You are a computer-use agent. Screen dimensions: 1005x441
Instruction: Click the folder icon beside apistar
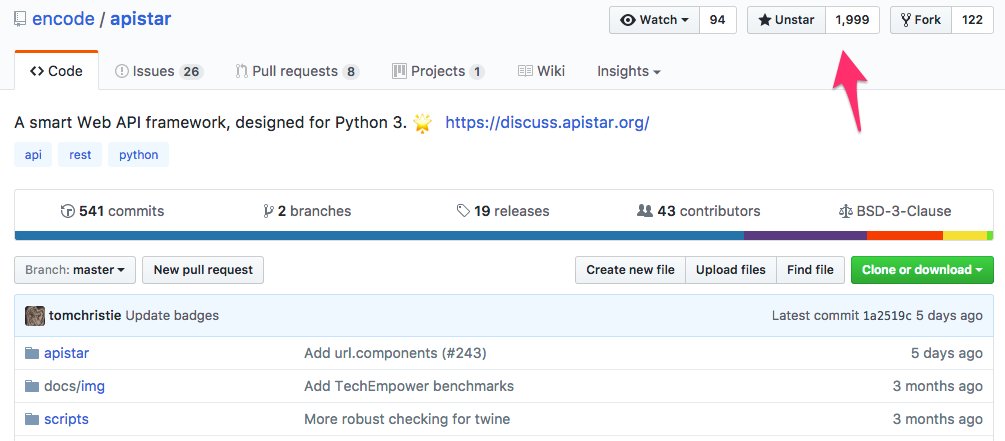click(31, 353)
